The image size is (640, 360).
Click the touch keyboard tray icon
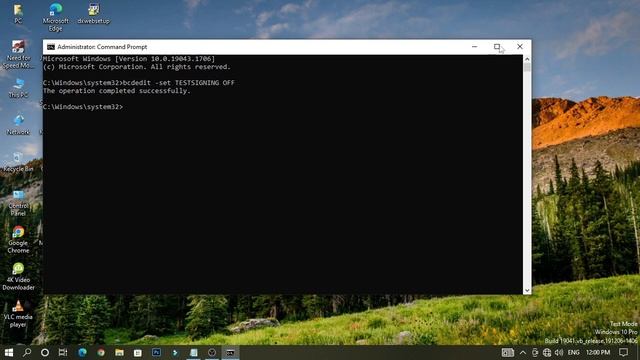click(x=508, y=352)
